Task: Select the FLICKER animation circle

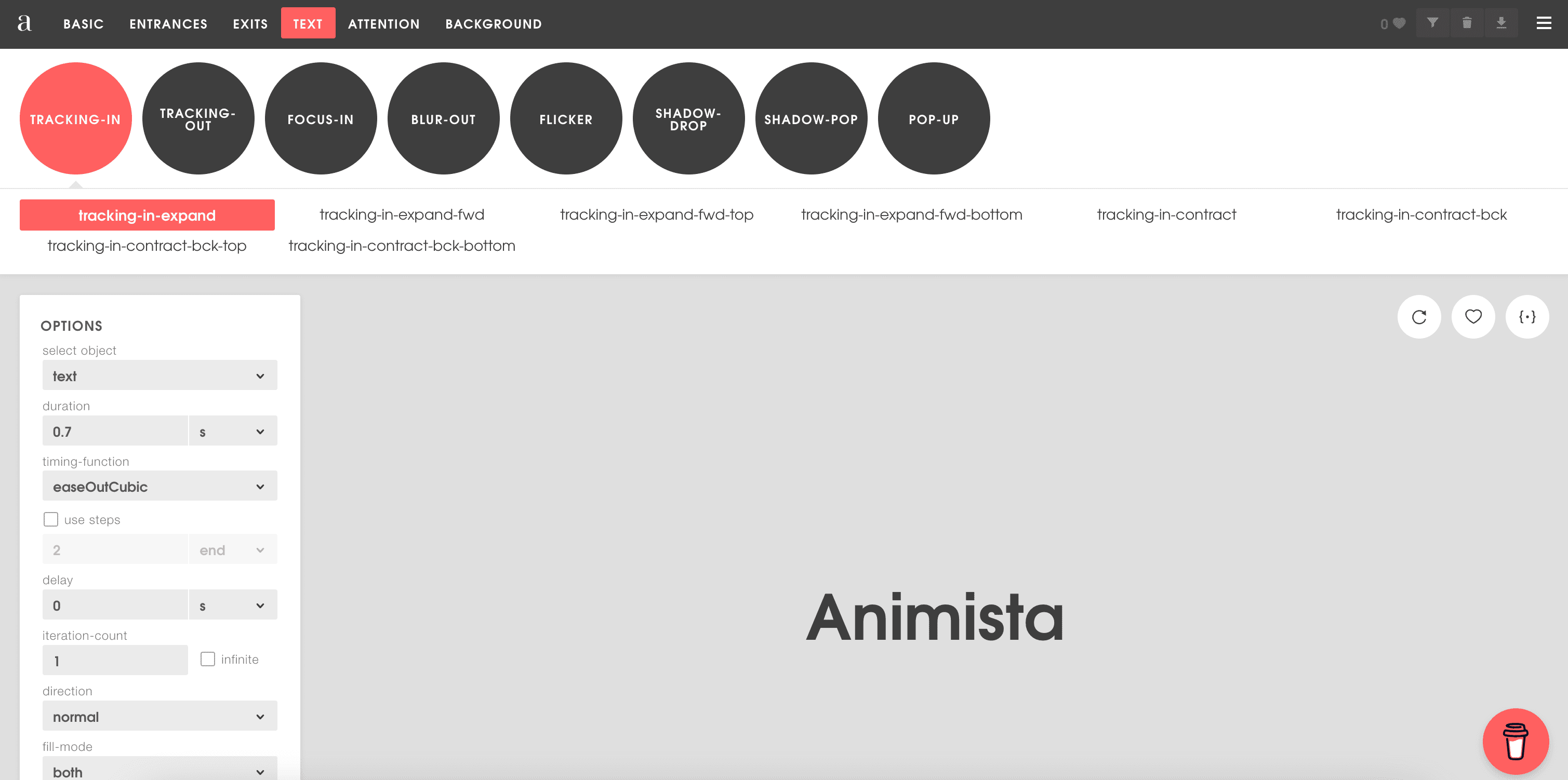Action: 565,118
